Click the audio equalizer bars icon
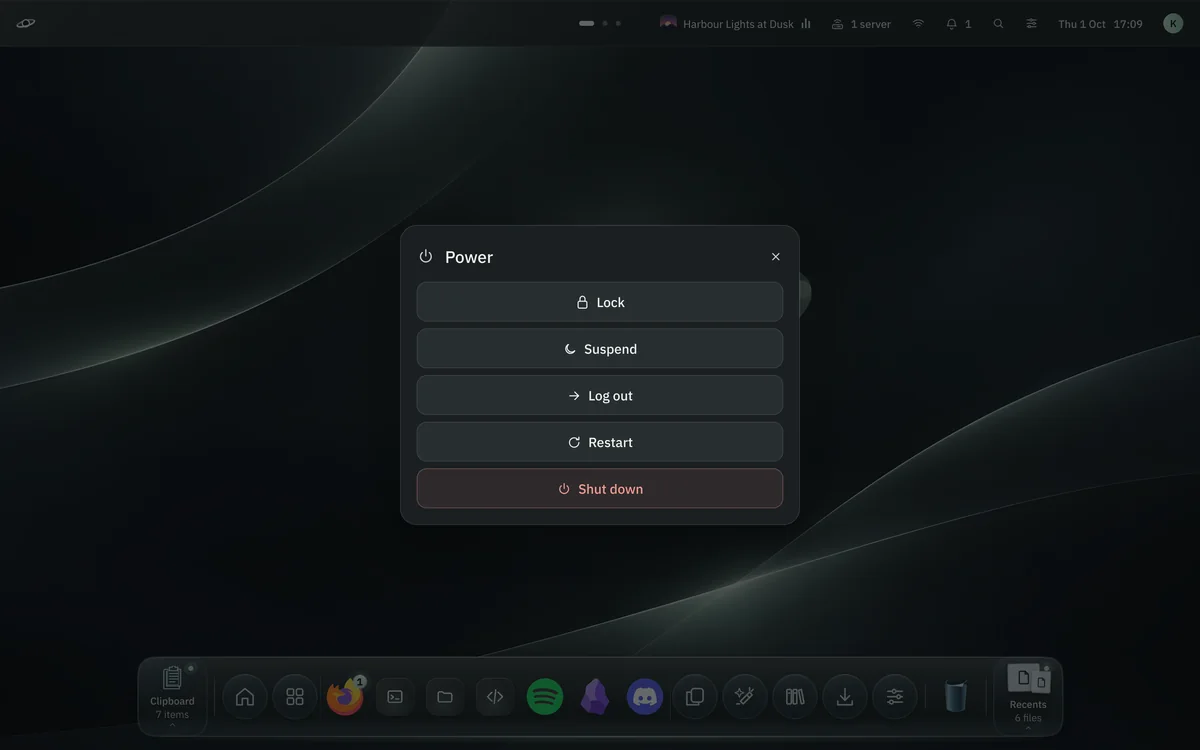 [x=806, y=24]
